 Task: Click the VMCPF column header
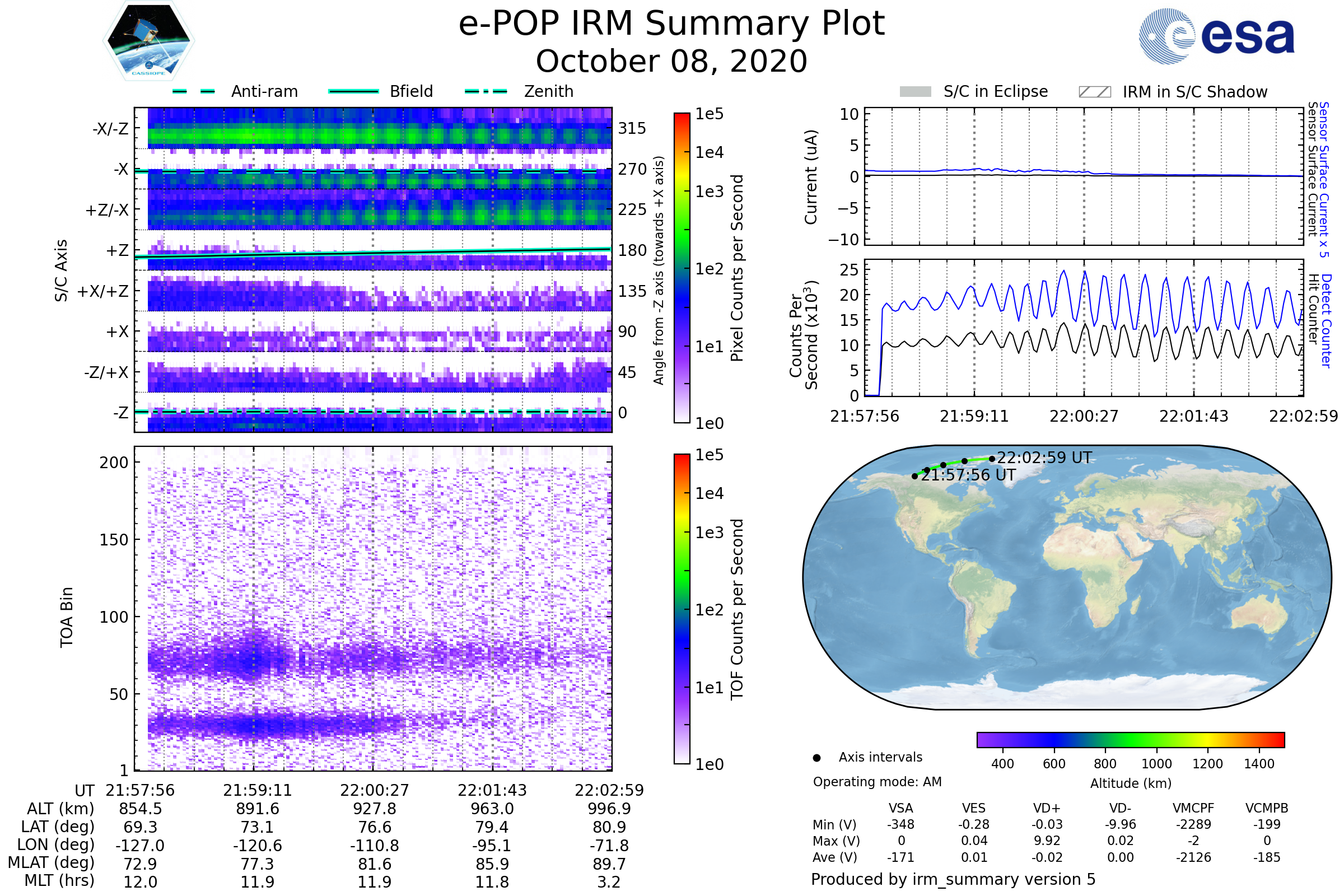(x=1193, y=808)
